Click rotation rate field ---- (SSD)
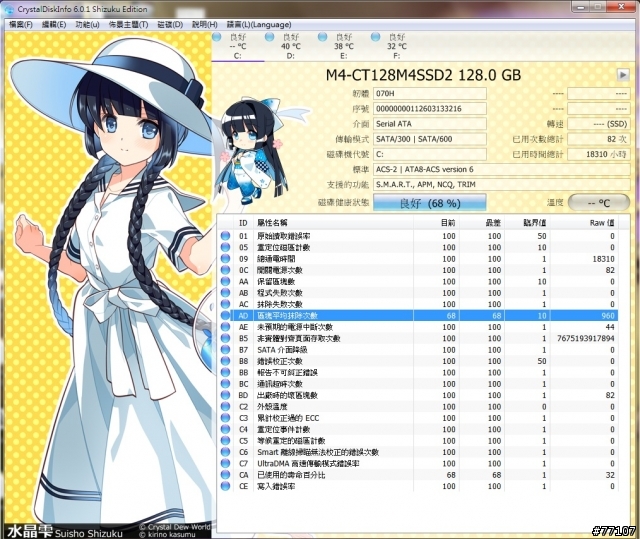640x539 pixels. pos(599,124)
